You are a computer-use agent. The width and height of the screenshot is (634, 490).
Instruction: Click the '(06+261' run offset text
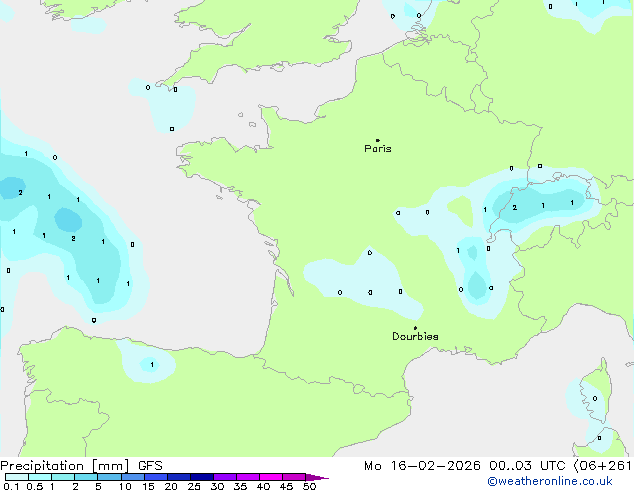click(603, 466)
